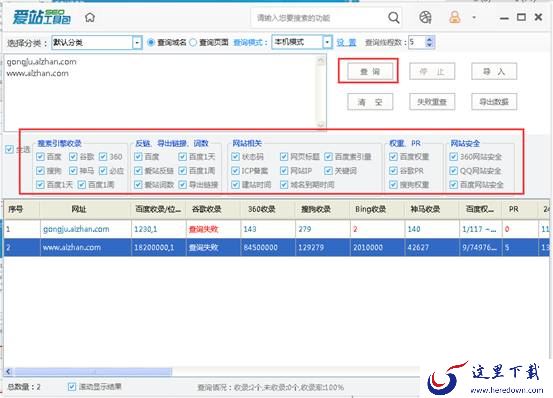Click the 停止 button
Screen dimensions: 553x398
432,72
